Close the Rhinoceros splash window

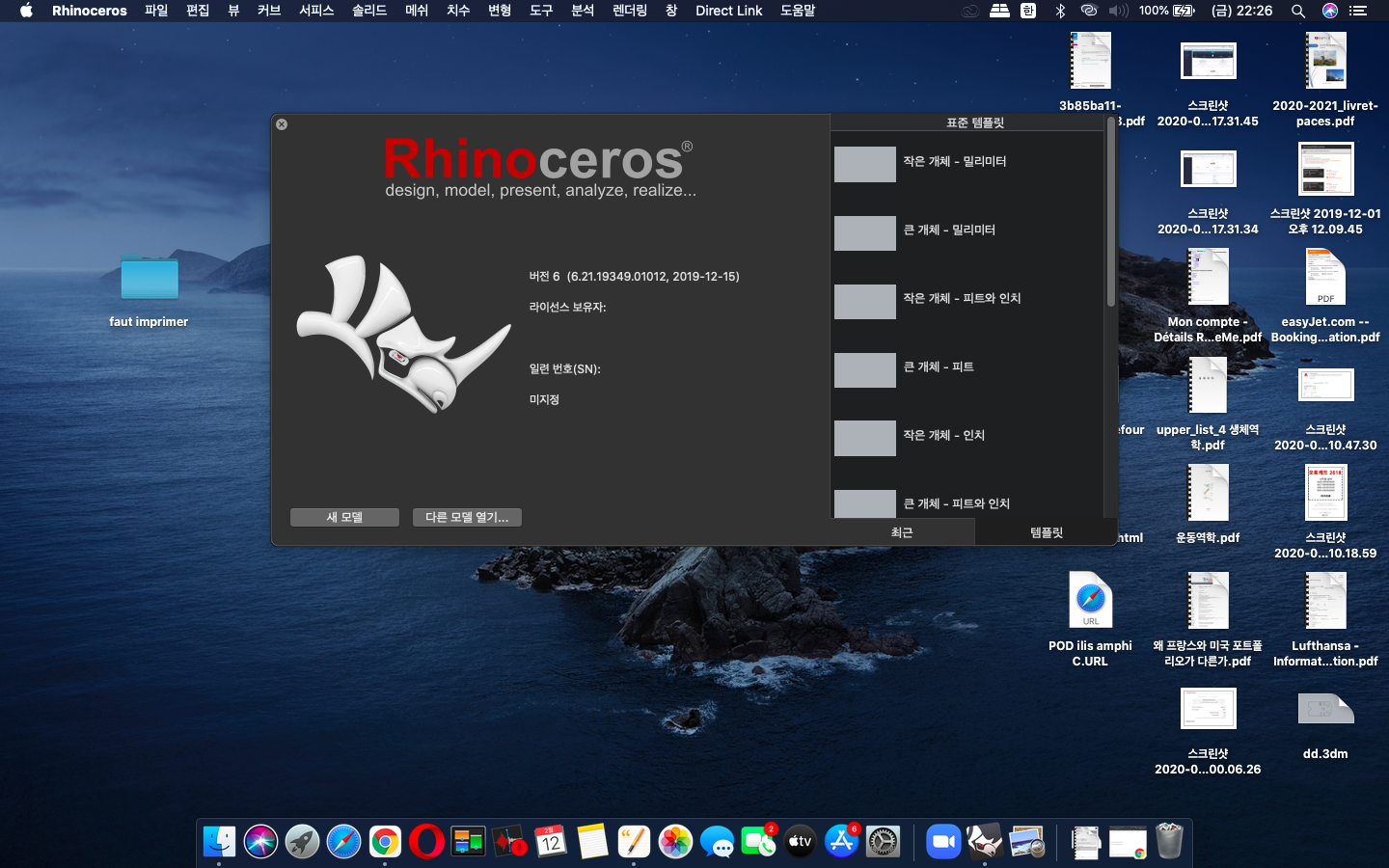point(282,124)
